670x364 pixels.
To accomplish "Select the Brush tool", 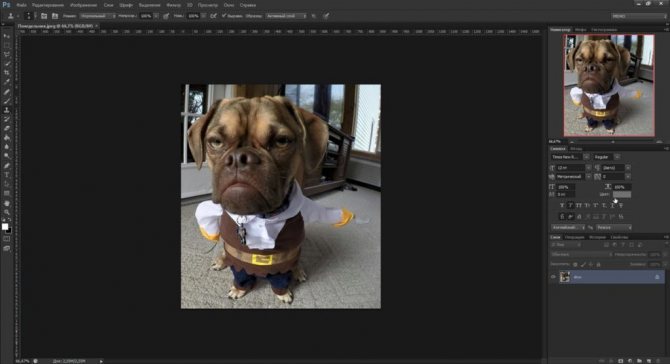I will [6, 101].
